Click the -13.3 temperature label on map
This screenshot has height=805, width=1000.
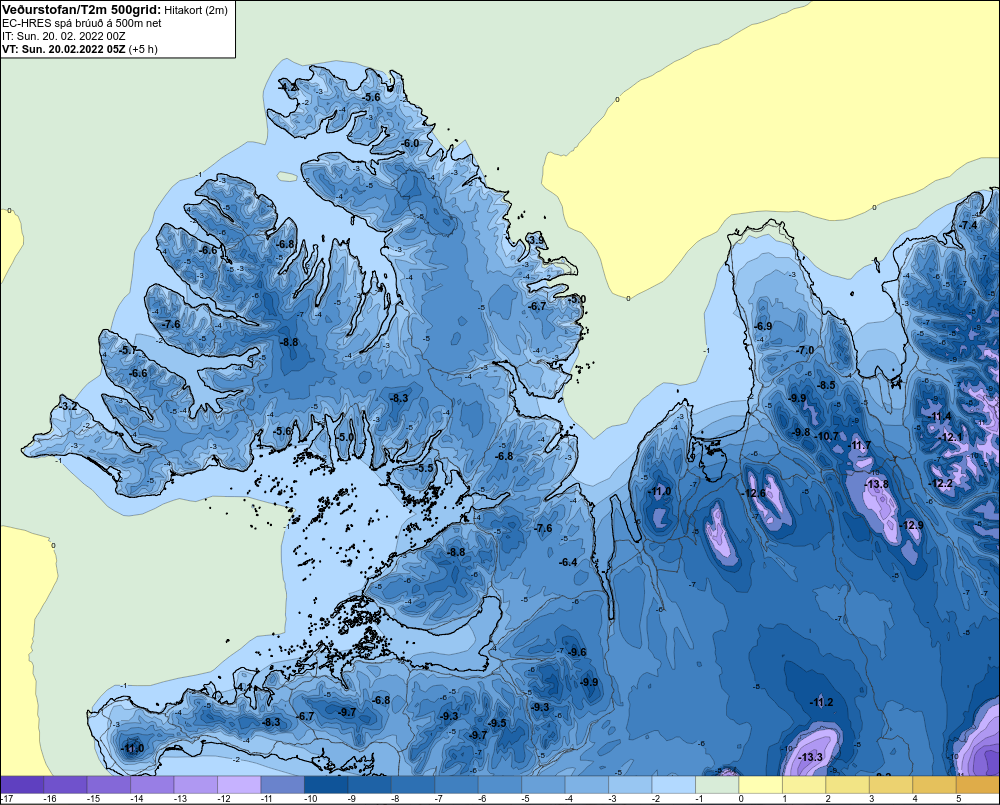(811, 757)
